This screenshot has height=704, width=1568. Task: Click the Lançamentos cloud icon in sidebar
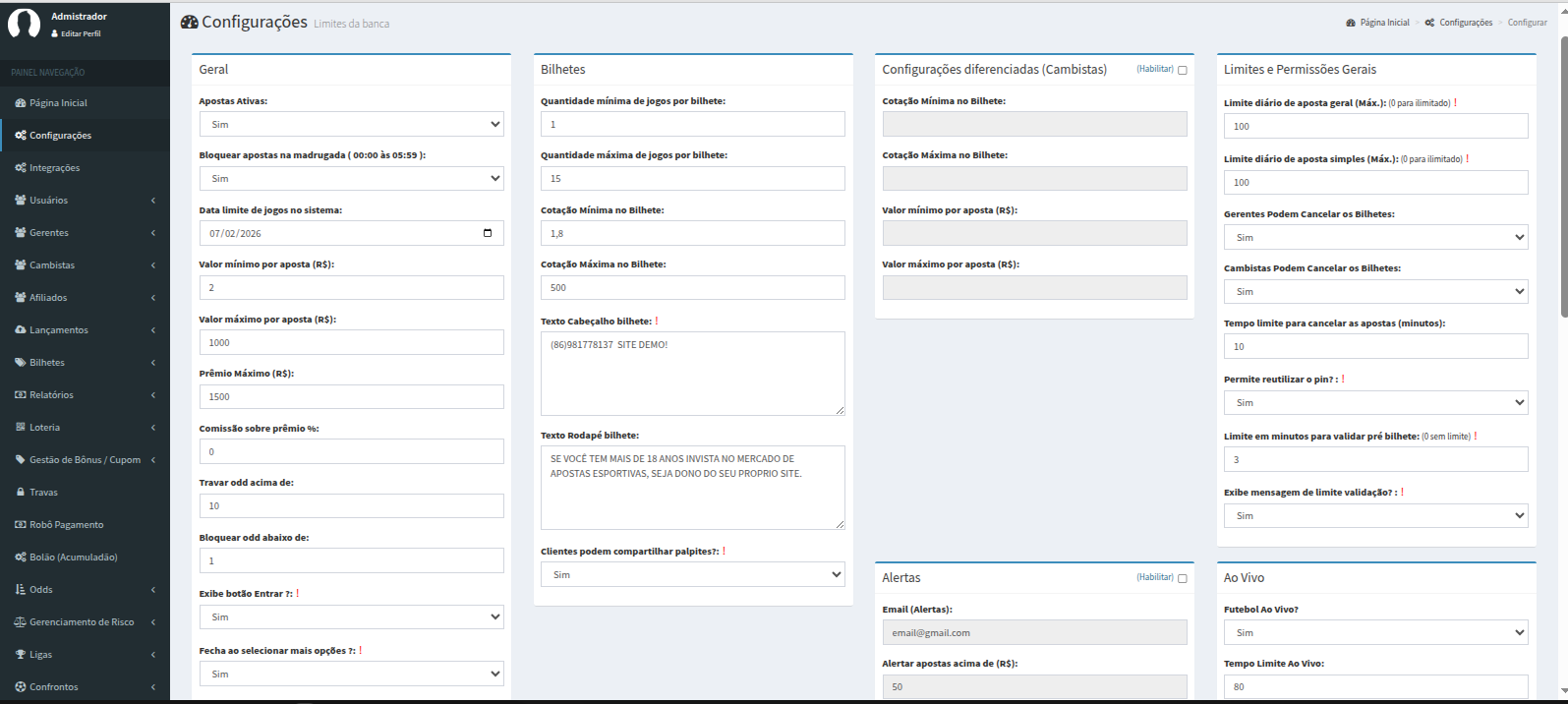pos(21,330)
